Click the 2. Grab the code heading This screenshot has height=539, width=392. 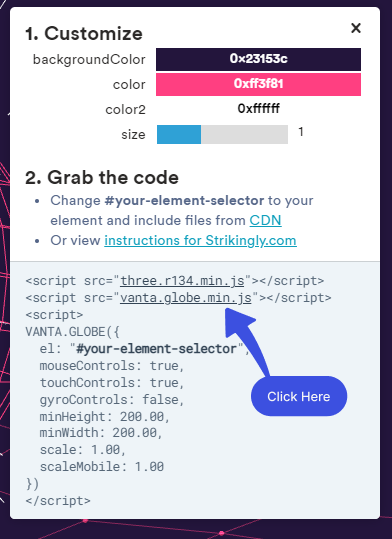[102, 178]
